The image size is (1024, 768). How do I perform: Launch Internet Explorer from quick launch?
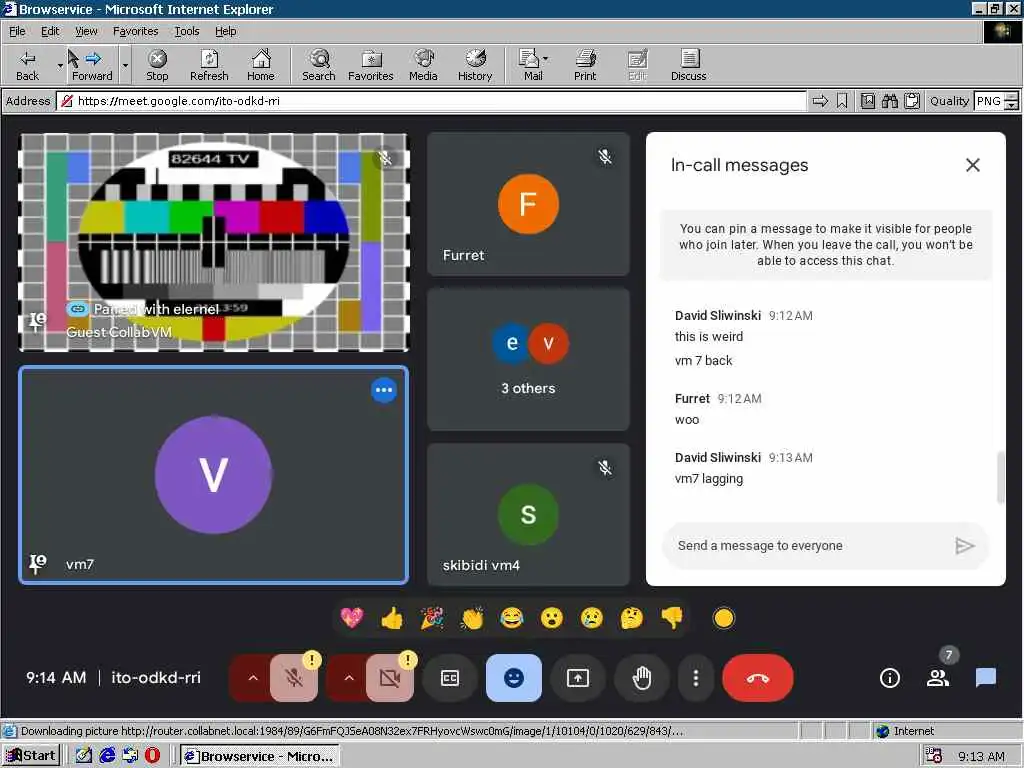(107, 756)
